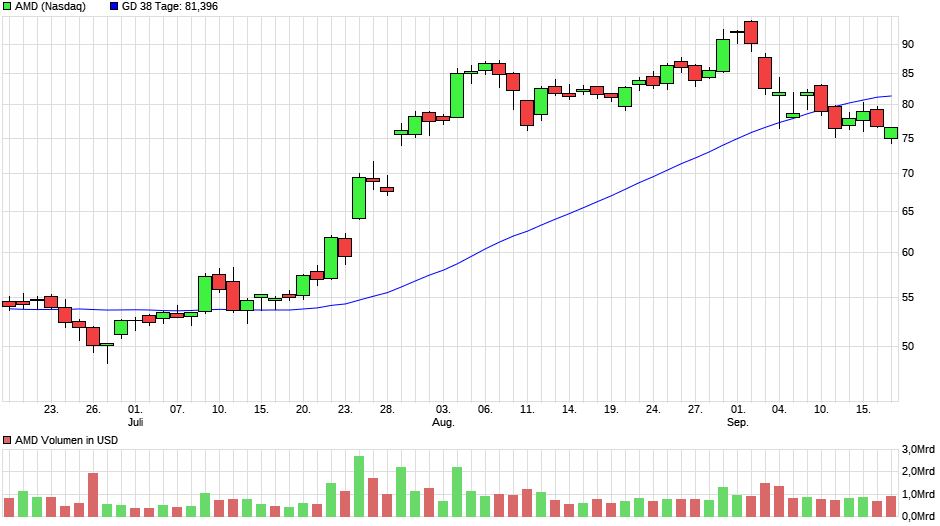
Task: Click the 60 price axis label
Action: point(908,253)
